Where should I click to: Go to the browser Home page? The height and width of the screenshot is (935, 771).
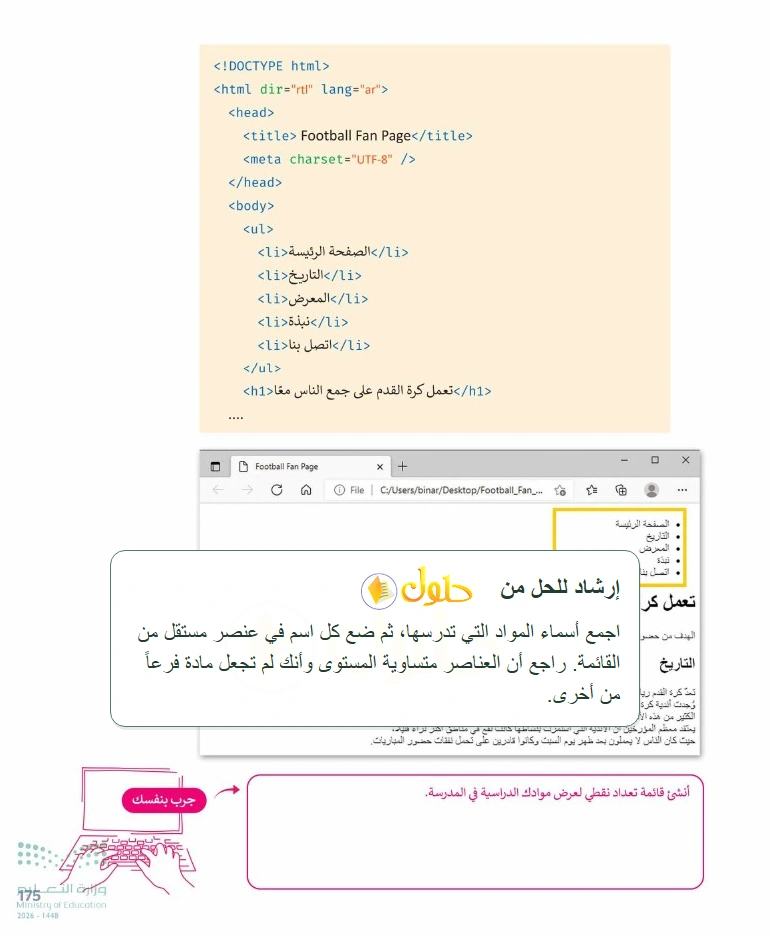point(306,490)
